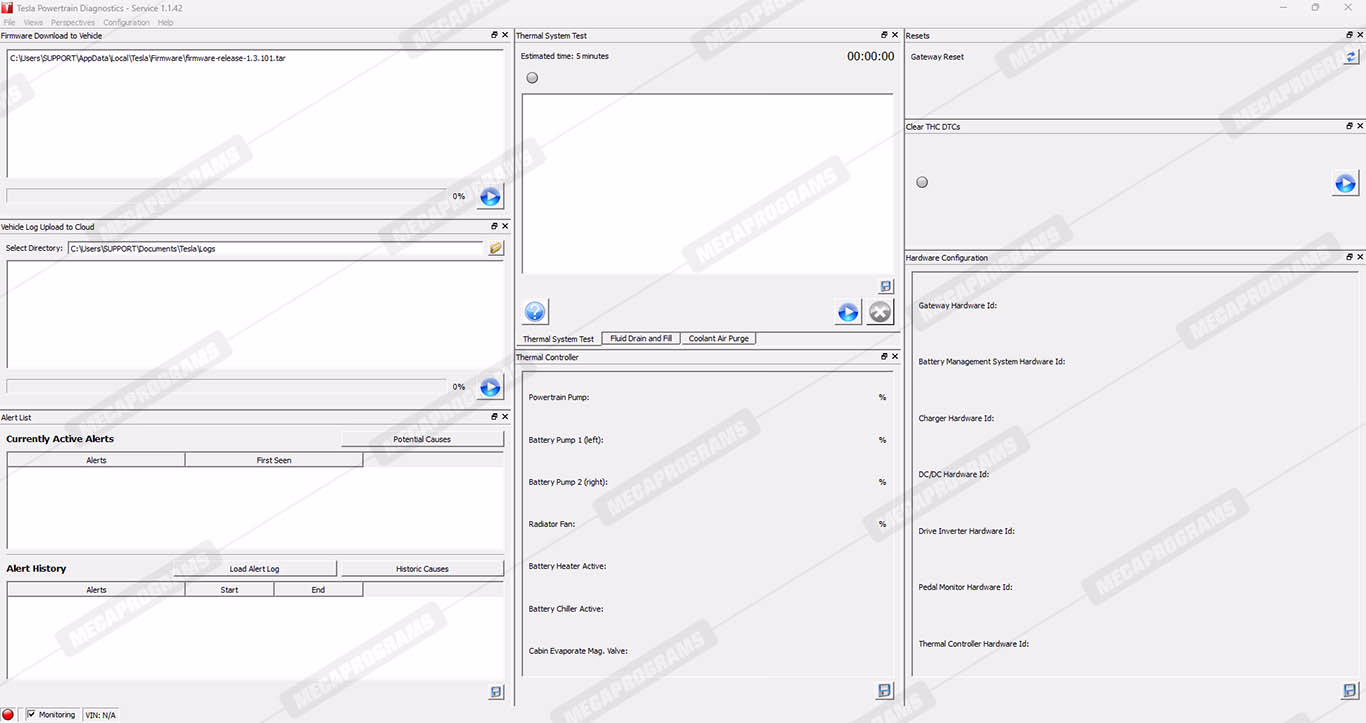This screenshot has height=723, width=1366.
Task: Click the Load Alert Log button
Action: pos(254,569)
